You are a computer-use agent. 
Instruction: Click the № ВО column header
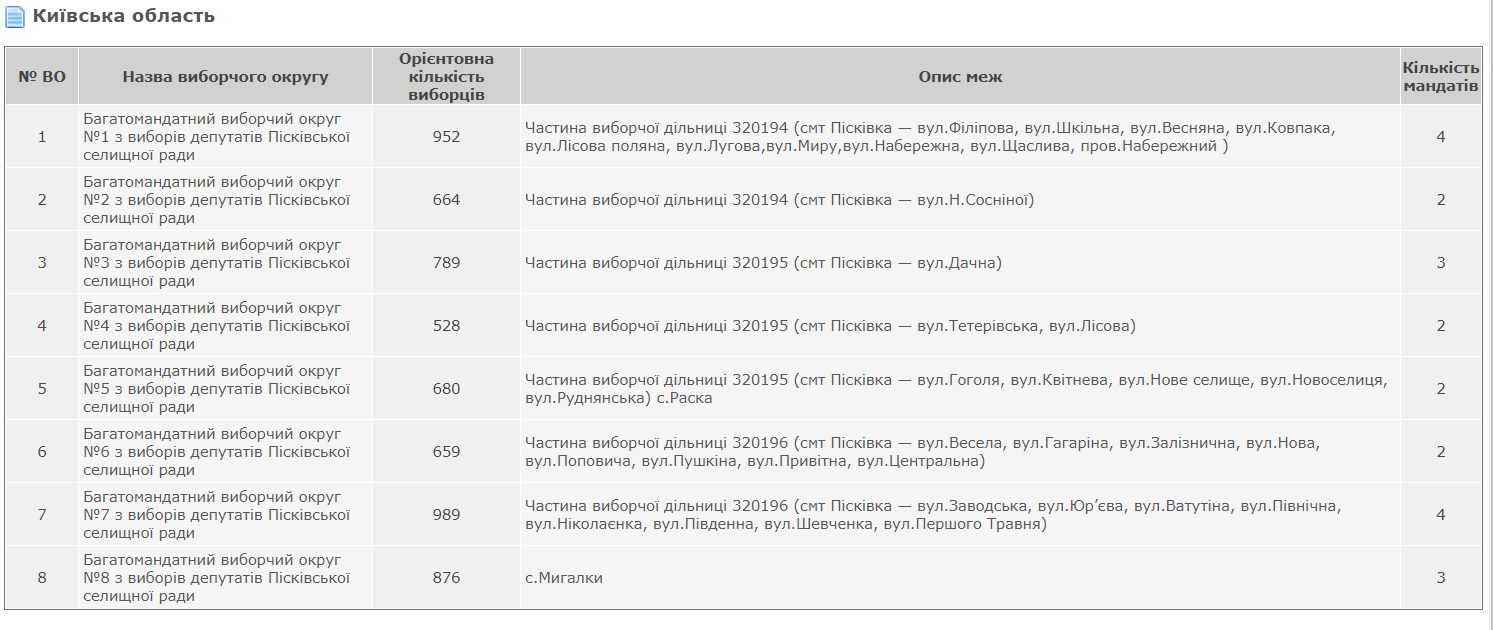pyautogui.click(x=42, y=77)
